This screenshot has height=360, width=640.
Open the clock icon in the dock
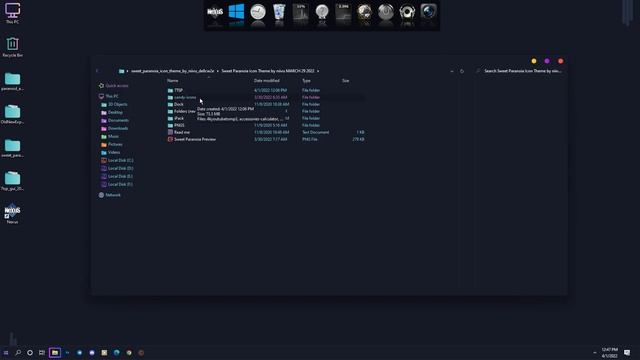tap(258, 12)
